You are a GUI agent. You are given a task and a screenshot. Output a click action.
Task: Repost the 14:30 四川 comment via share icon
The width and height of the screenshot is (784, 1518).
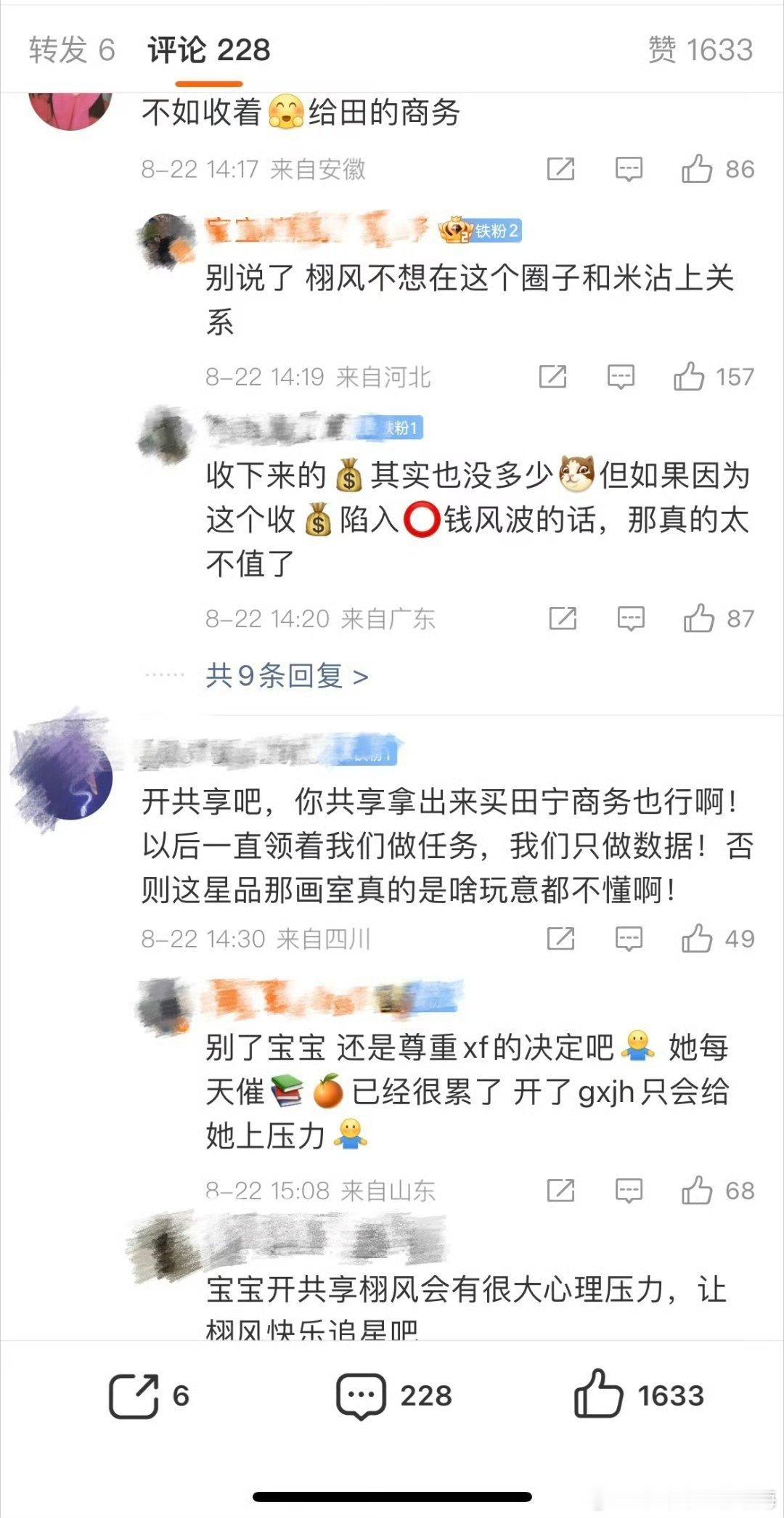560,939
